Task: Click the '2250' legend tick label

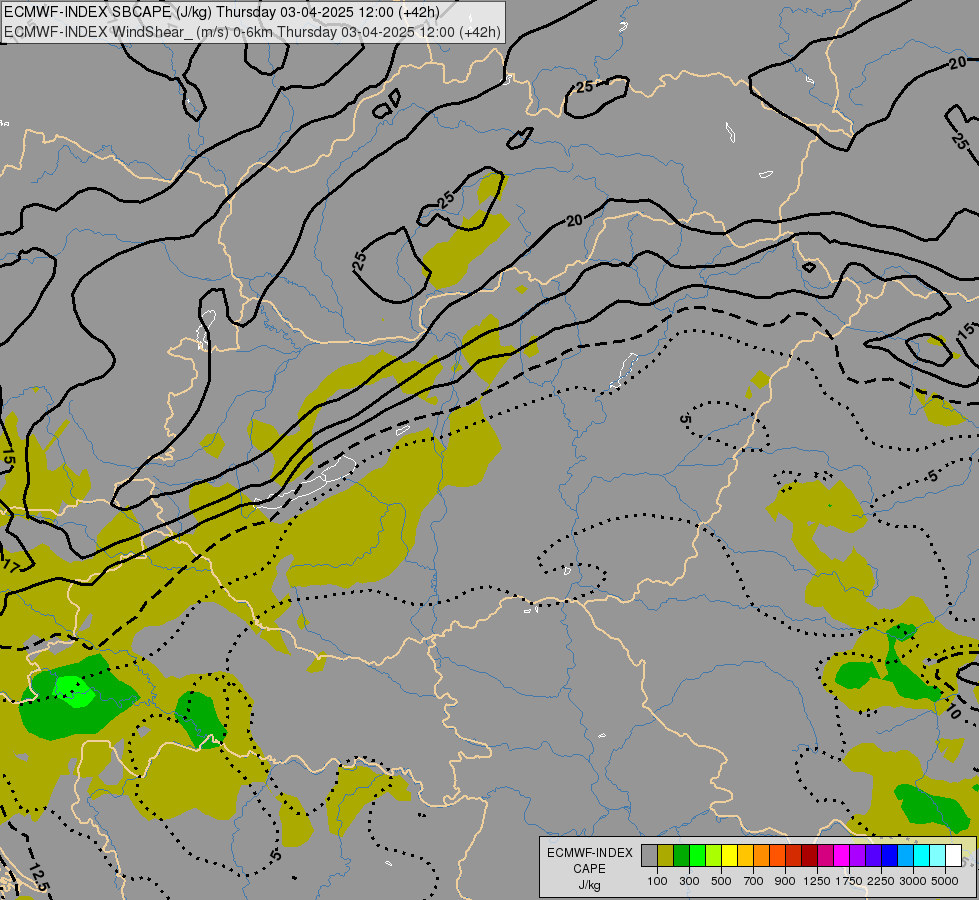Action: click(881, 881)
